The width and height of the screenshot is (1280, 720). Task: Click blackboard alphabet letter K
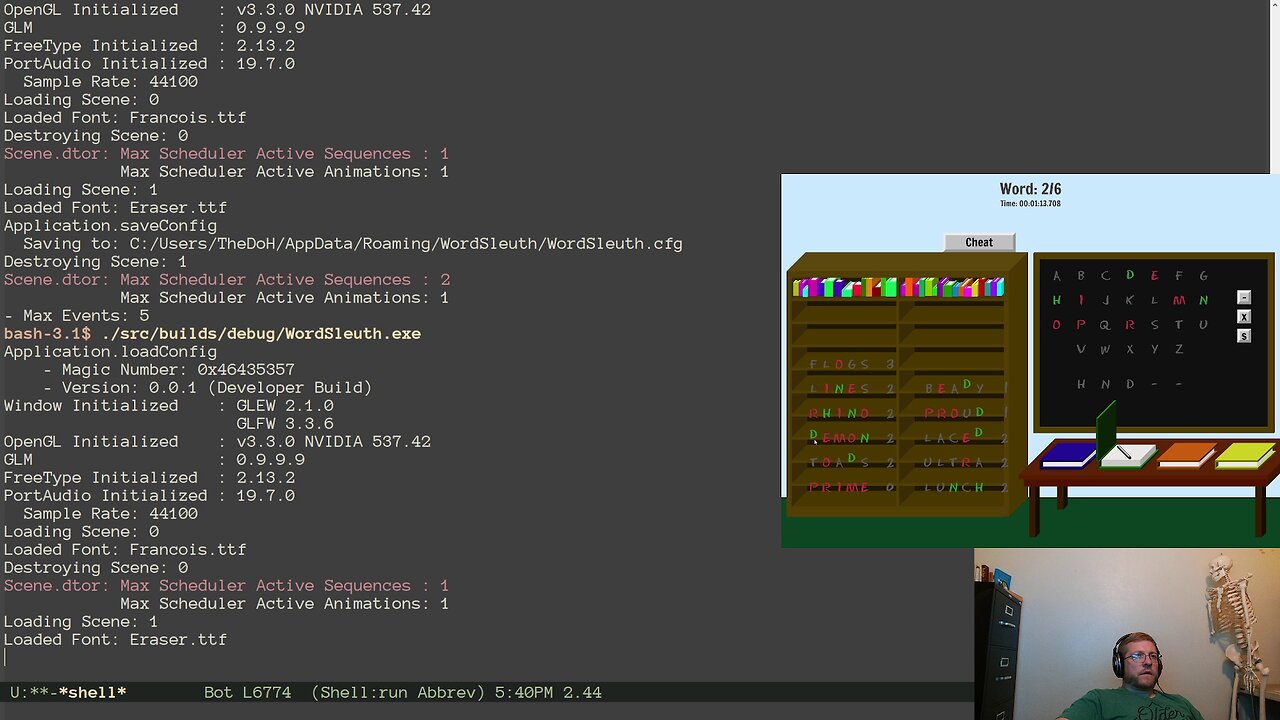point(1130,300)
